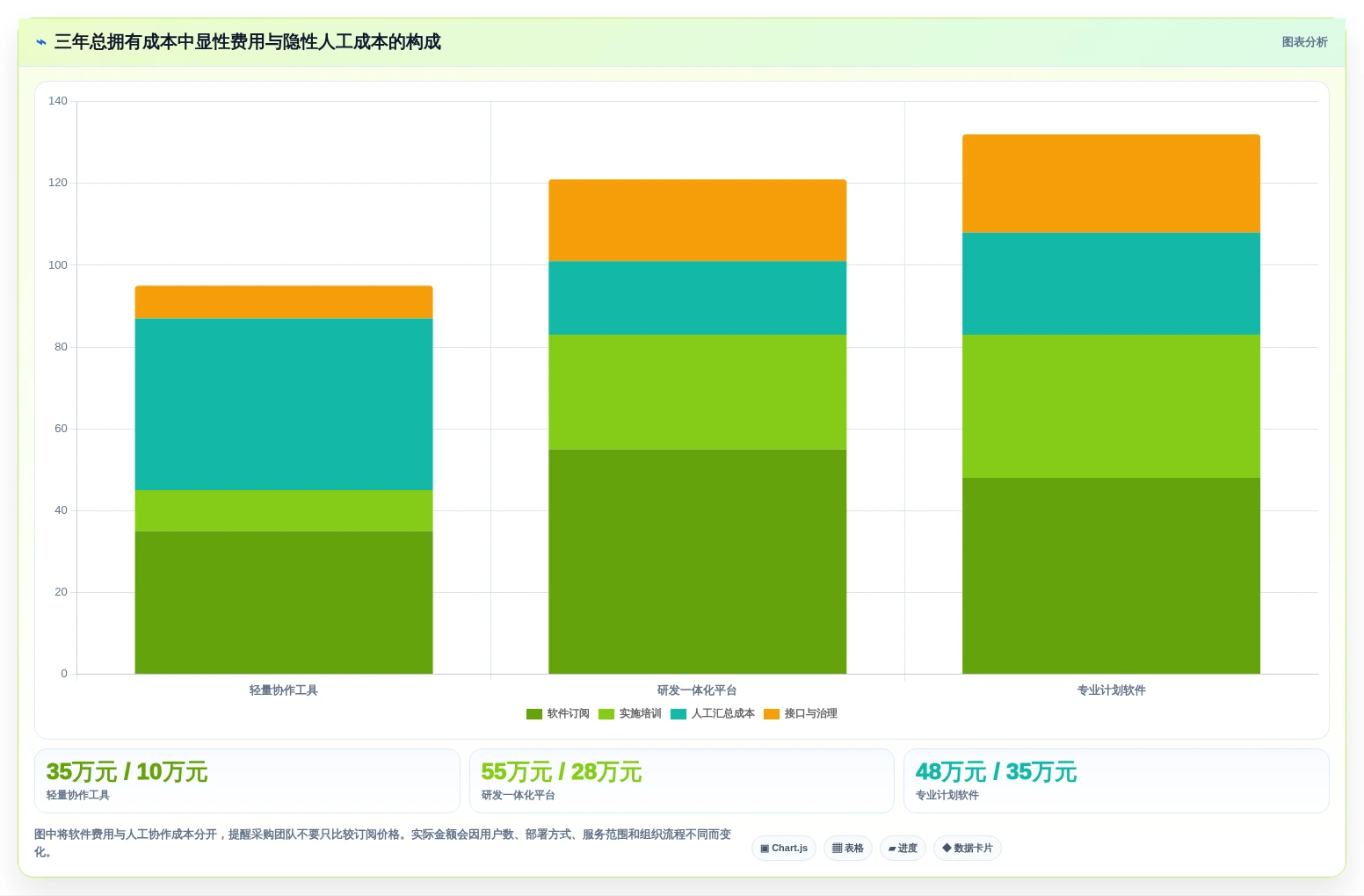Click the 48万元 / 35万元 value text
This screenshot has height=896, width=1364.
coord(996,772)
